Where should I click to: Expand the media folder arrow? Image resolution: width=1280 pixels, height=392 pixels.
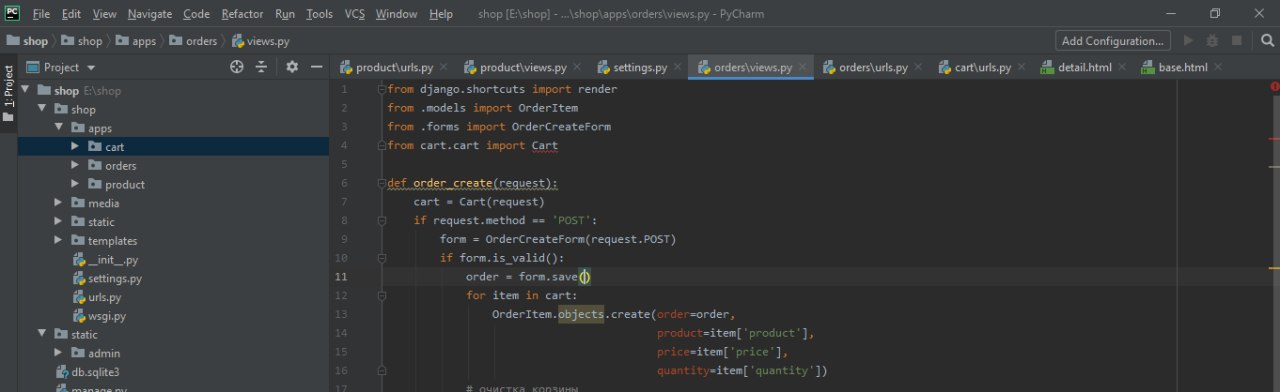tap(59, 203)
